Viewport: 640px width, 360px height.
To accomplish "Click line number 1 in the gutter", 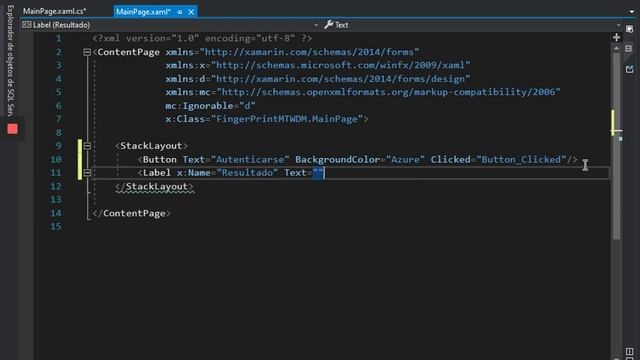I will (x=58, y=38).
